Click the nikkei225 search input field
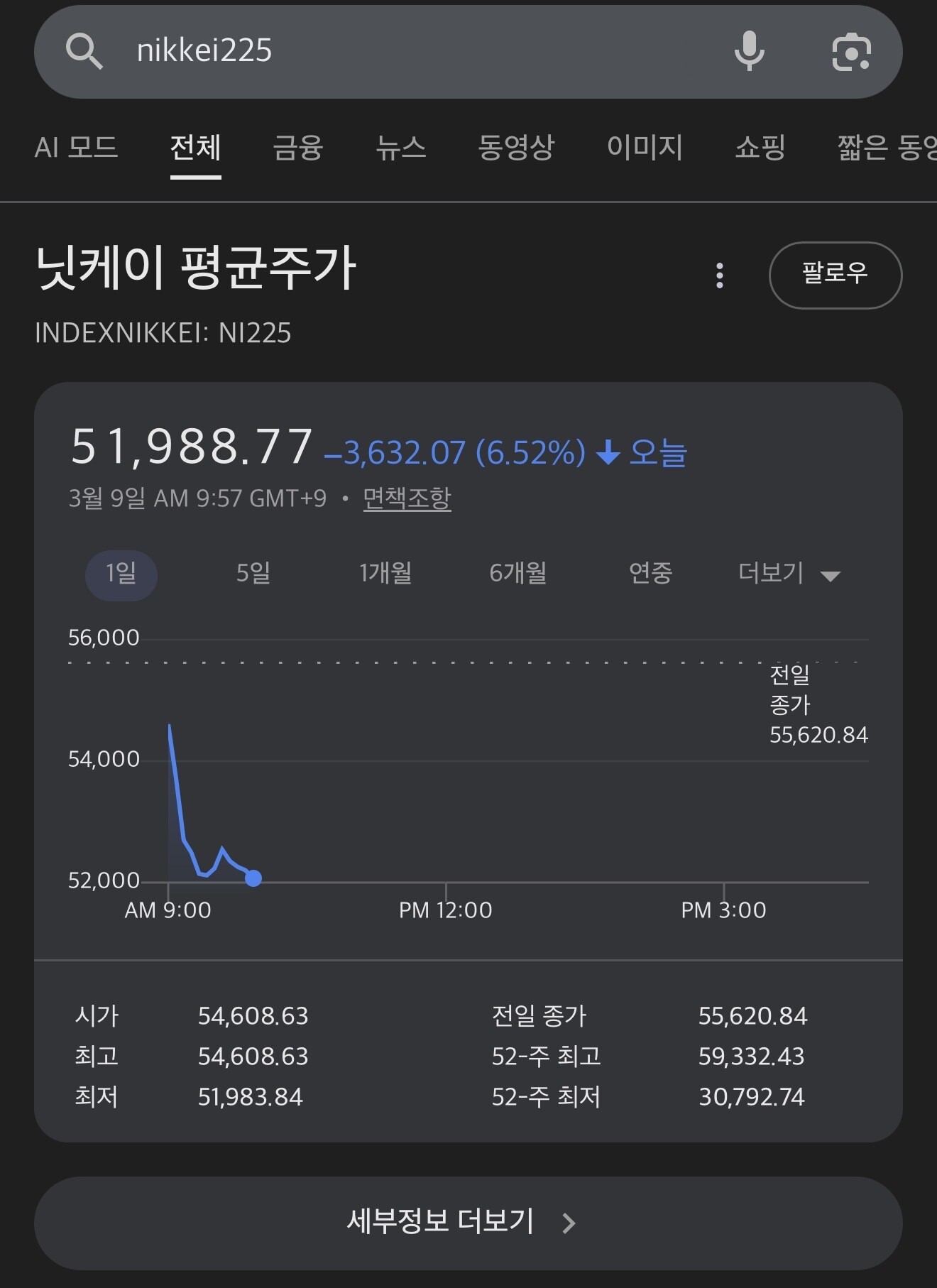The image size is (937, 1288). 412,51
